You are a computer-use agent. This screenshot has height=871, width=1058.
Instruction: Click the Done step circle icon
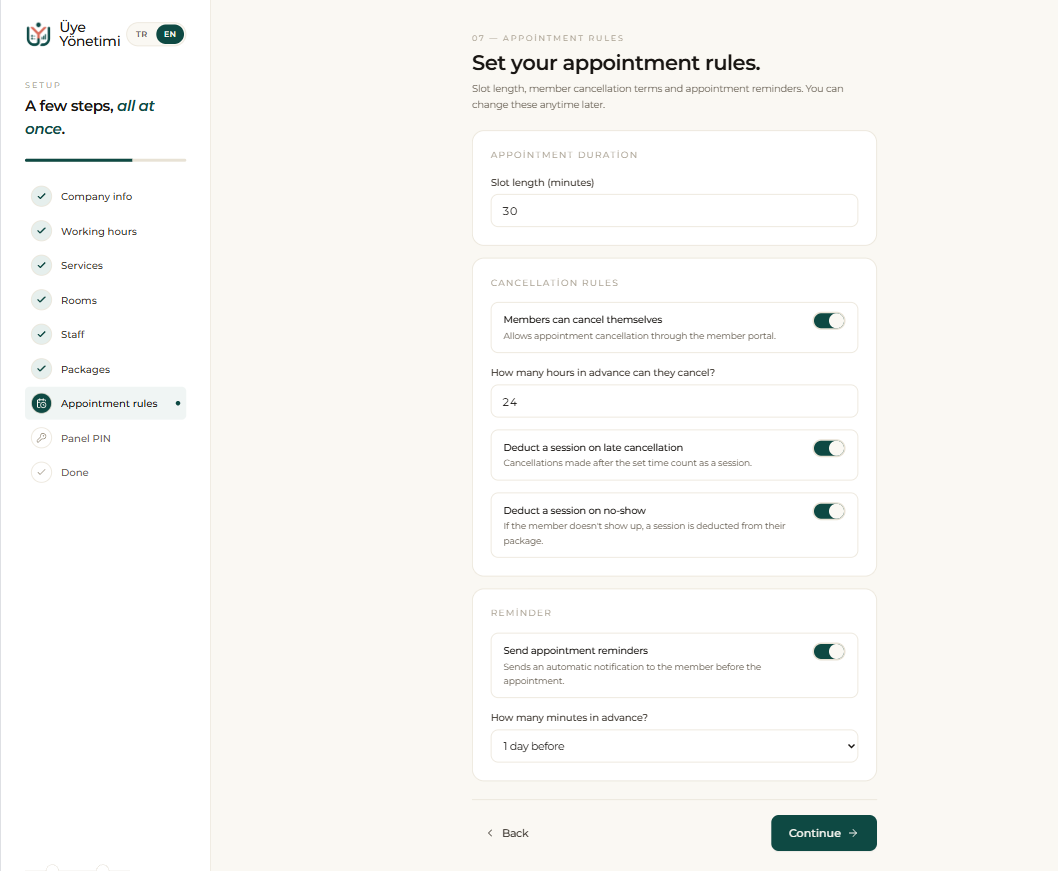coord(41,472)
